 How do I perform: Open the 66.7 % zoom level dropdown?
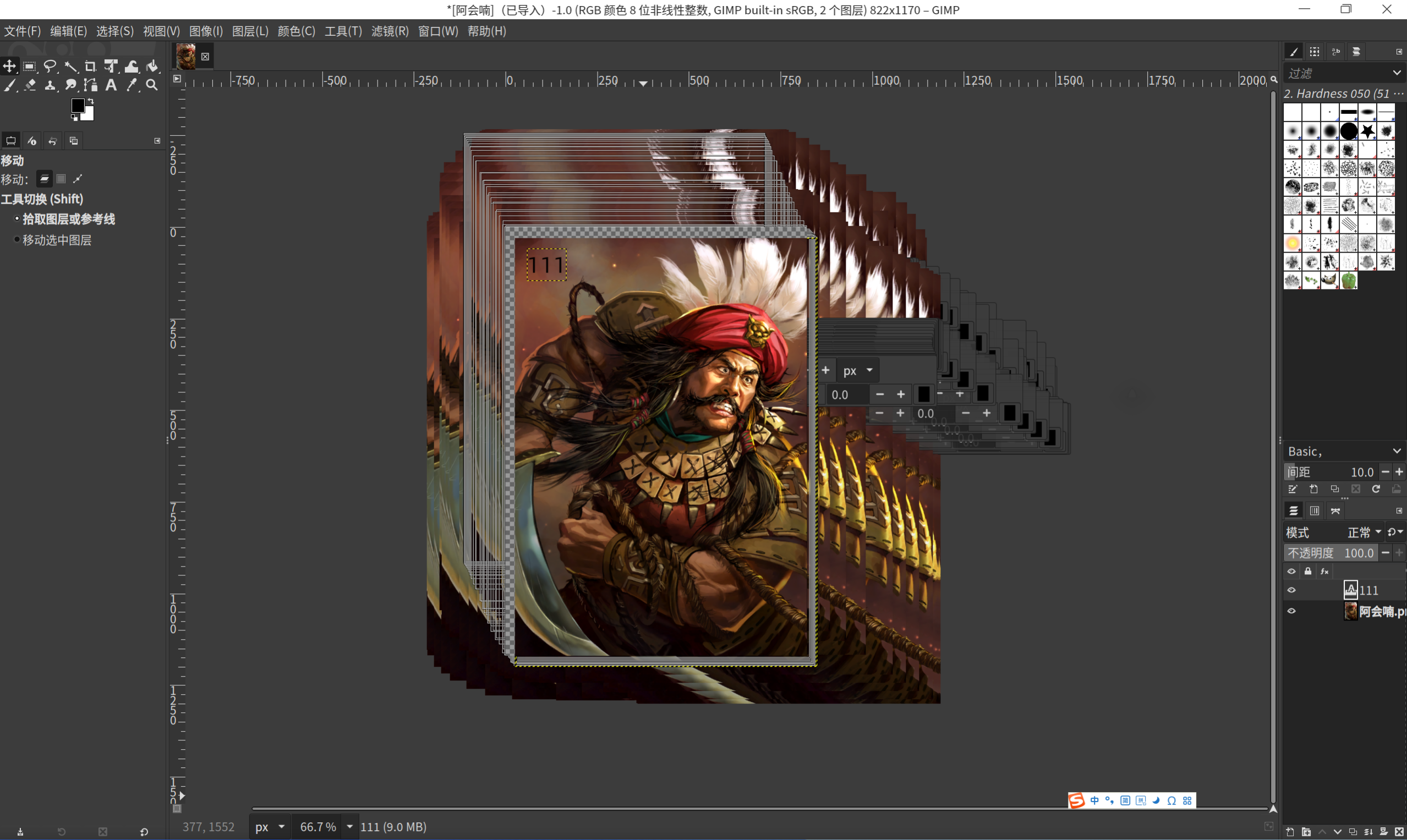point(350,827)
